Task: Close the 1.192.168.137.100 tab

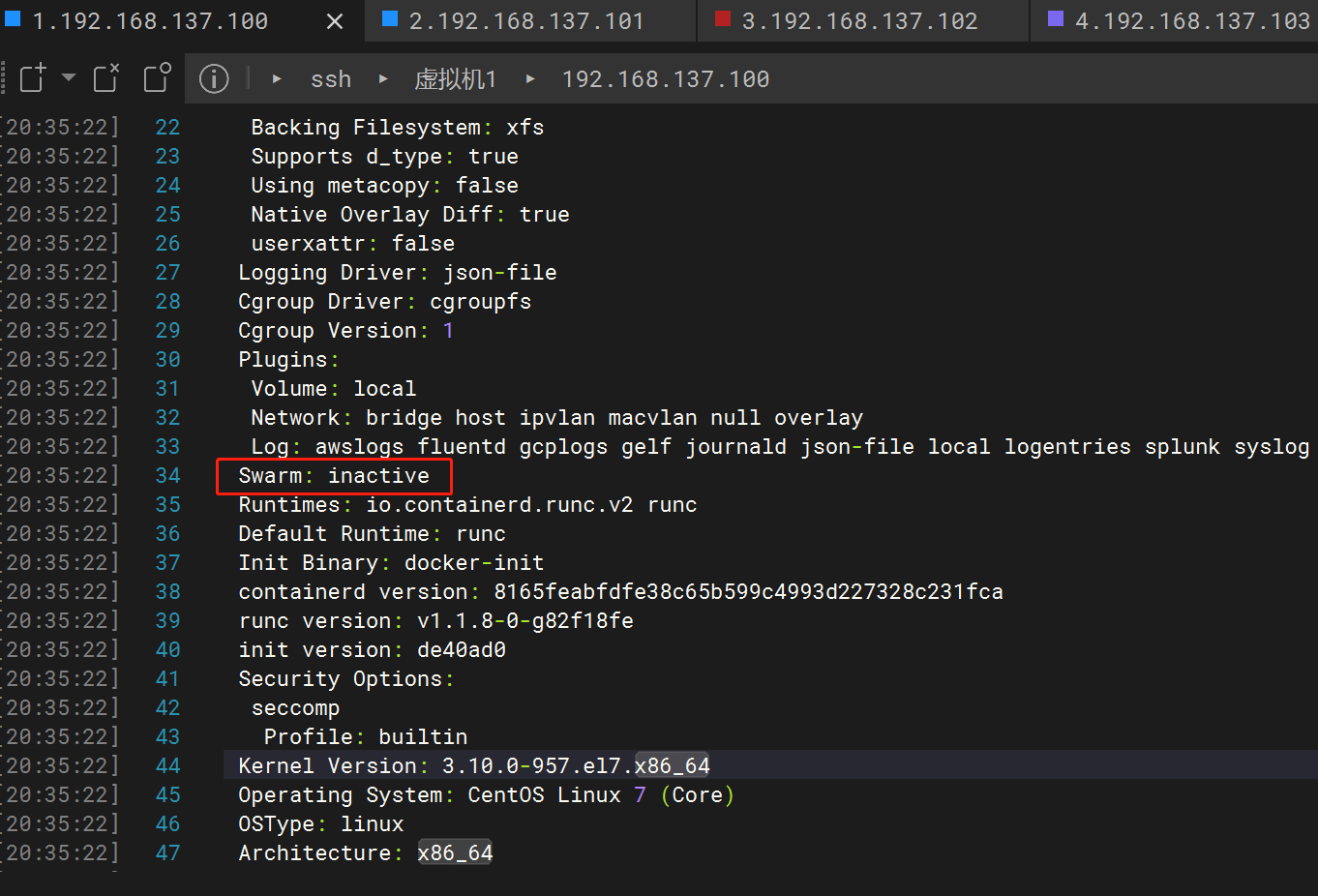Action: [x=335, y=21]
